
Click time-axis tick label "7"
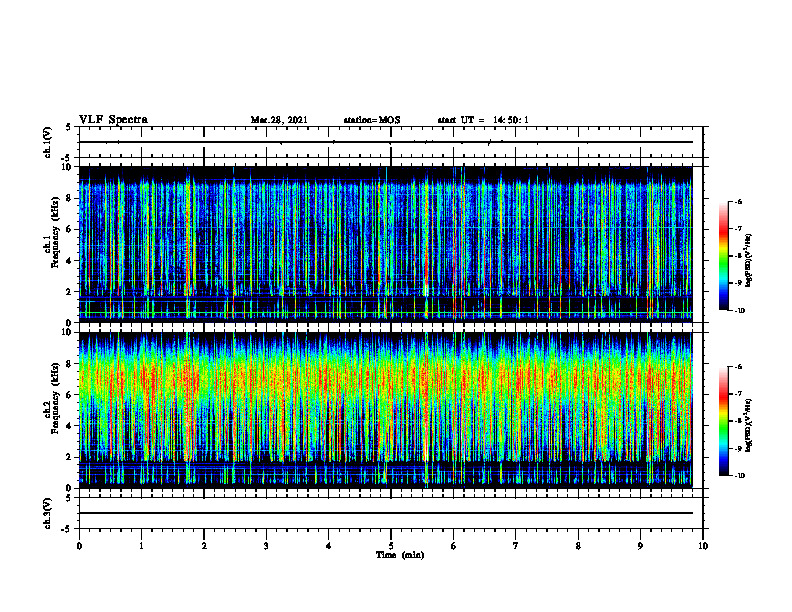(516, 546)
